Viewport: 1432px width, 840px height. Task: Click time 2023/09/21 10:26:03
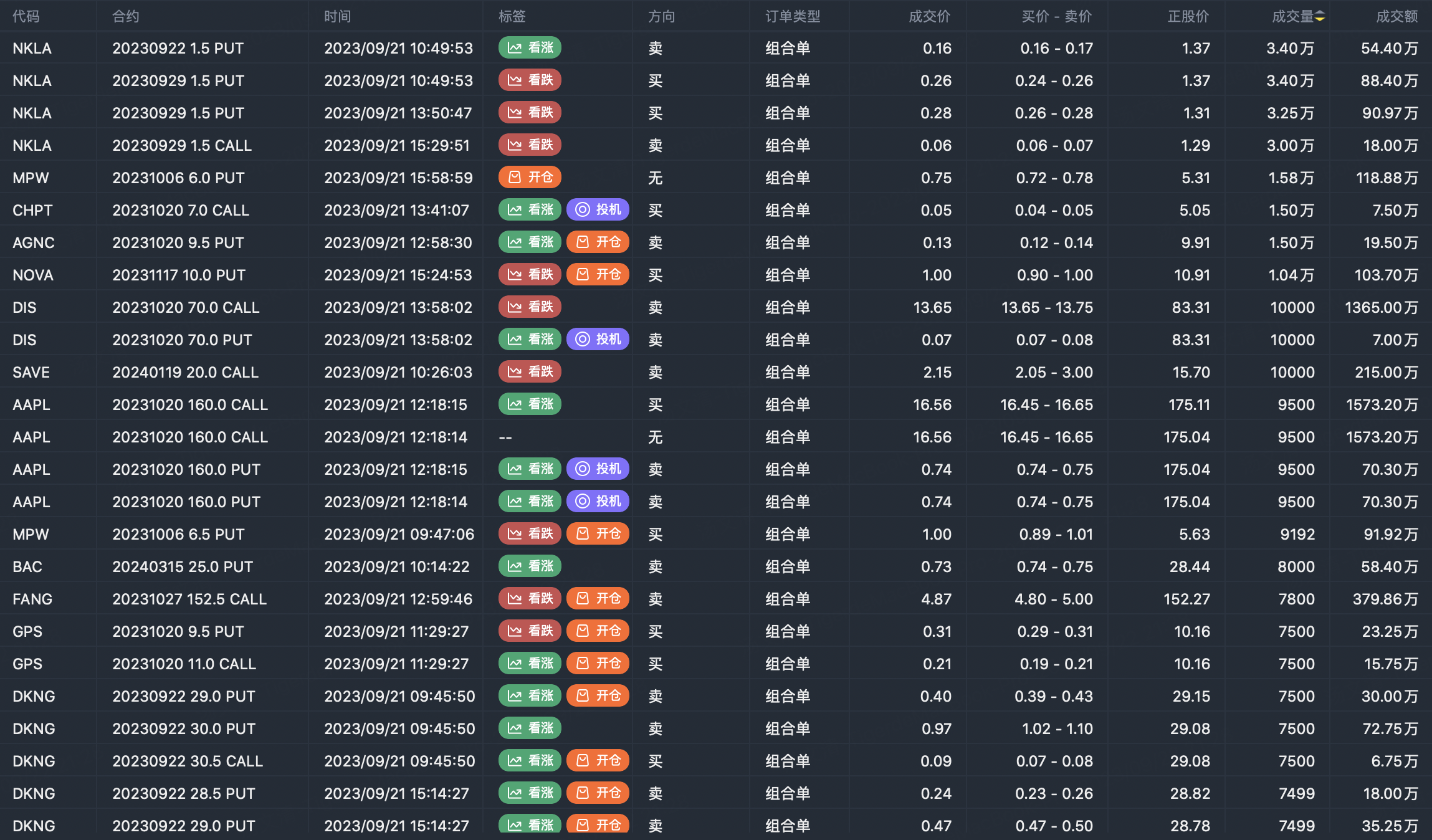click(398, 372)
